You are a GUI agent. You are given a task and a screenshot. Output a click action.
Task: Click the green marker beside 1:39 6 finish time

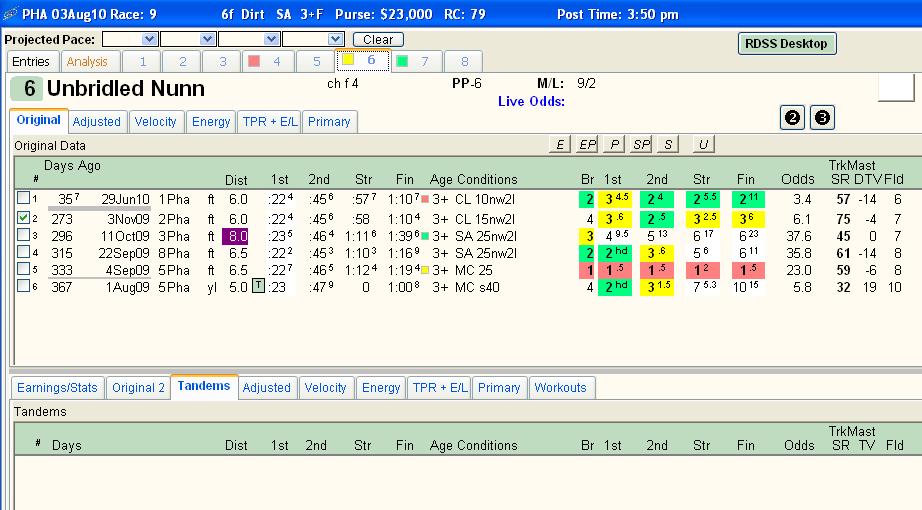tap(425, 236)
